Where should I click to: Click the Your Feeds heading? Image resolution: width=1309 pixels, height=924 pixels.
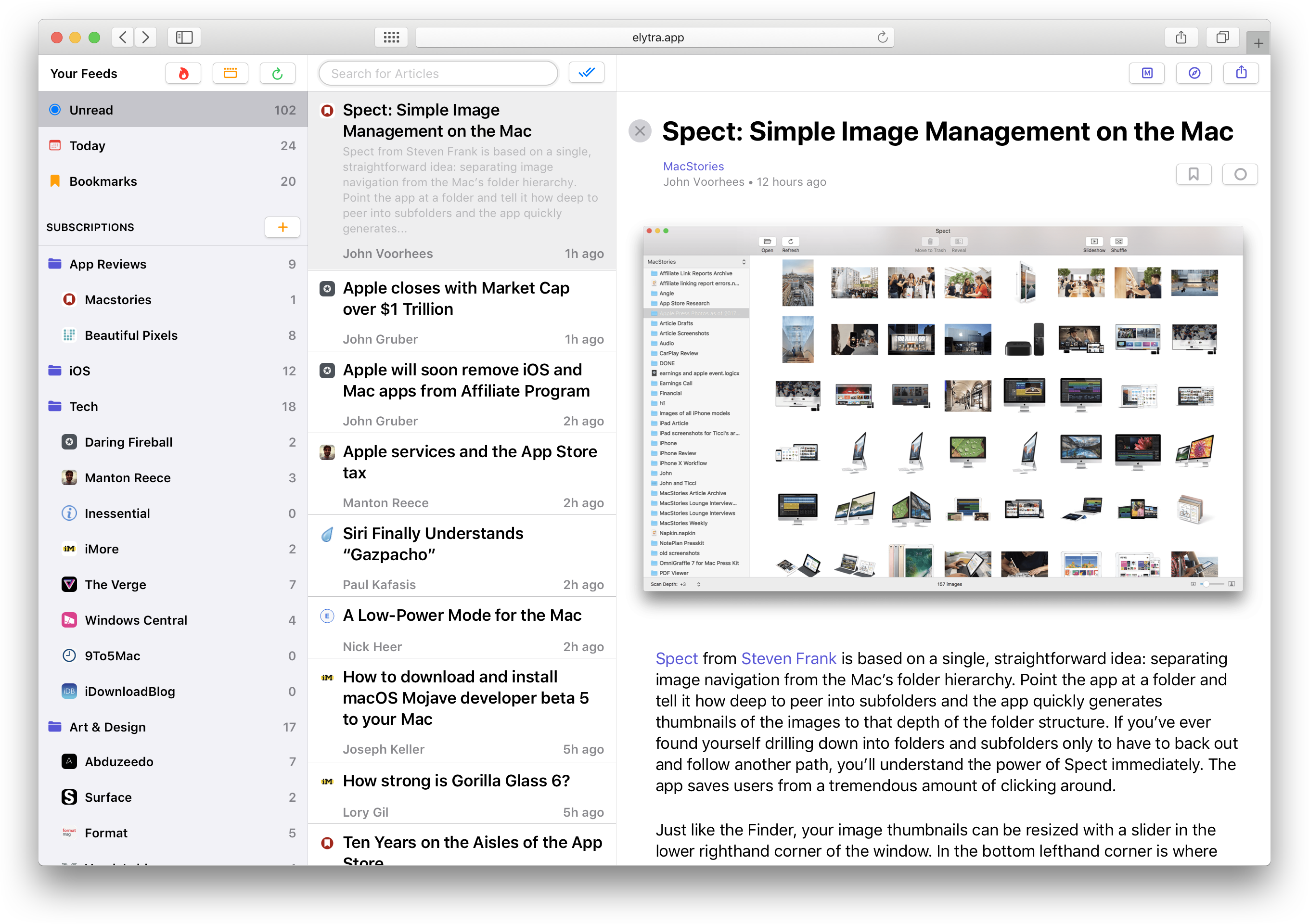83,74
